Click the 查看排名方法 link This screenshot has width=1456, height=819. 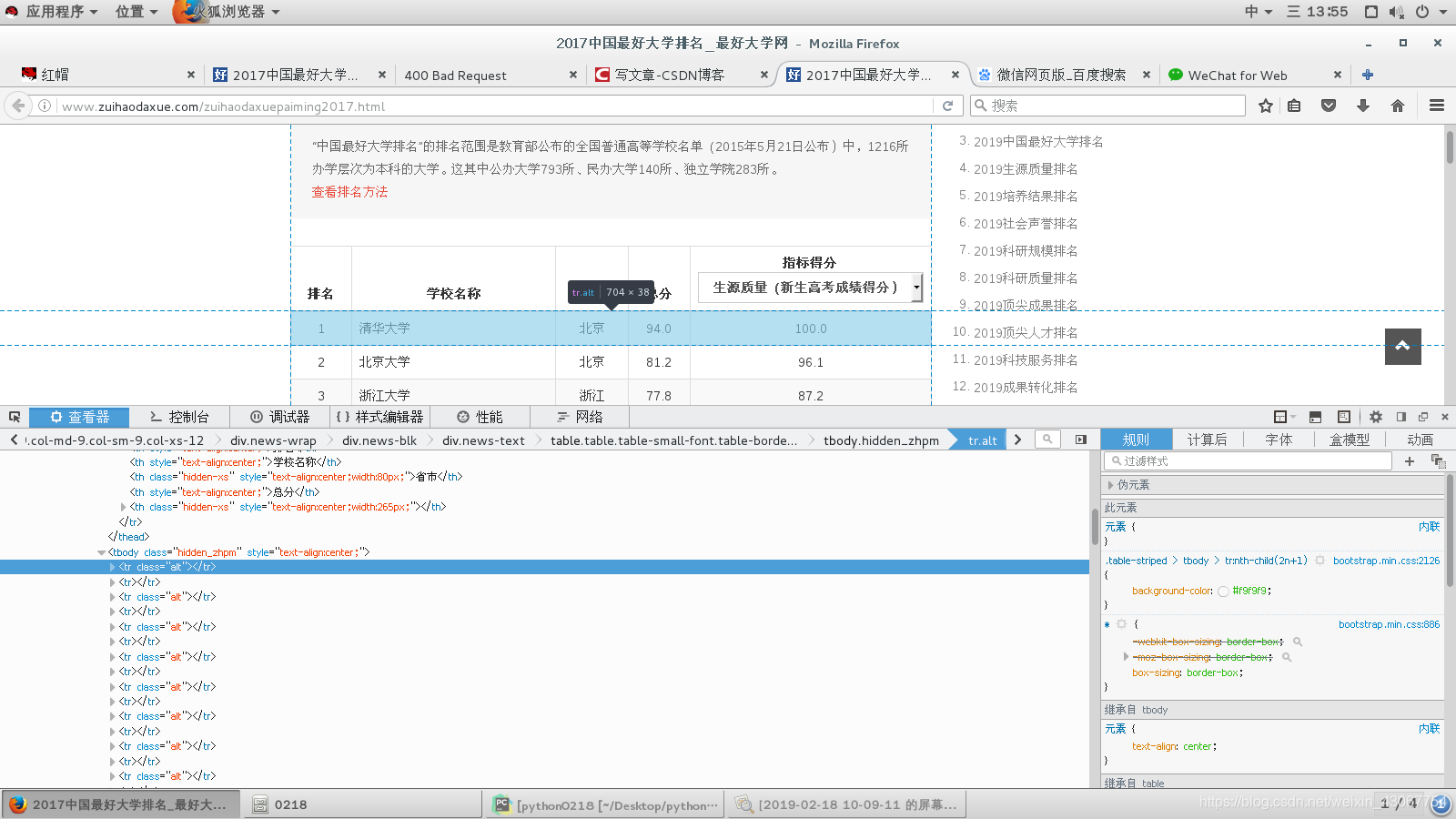point(349,192)
